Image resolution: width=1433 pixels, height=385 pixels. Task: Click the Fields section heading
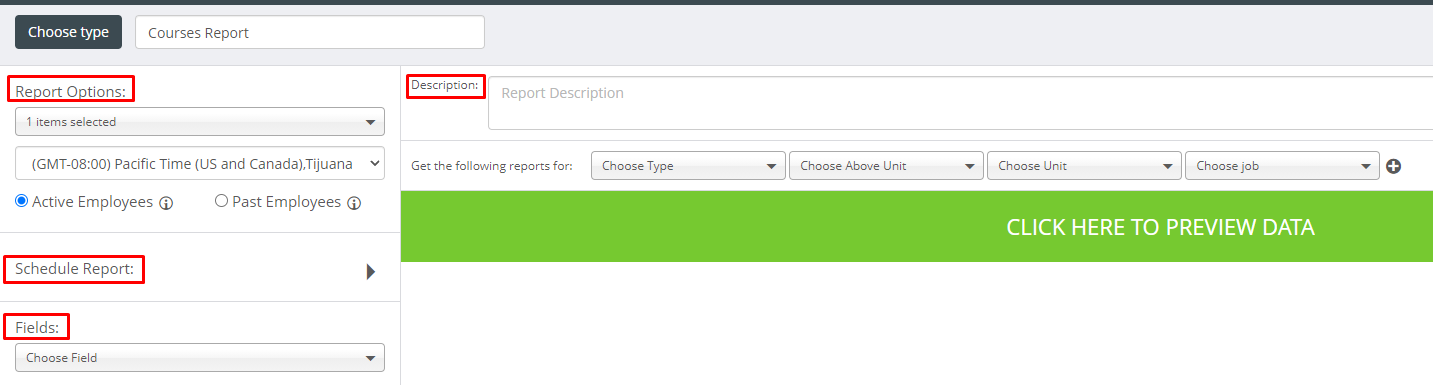click(x=37, y=326)
